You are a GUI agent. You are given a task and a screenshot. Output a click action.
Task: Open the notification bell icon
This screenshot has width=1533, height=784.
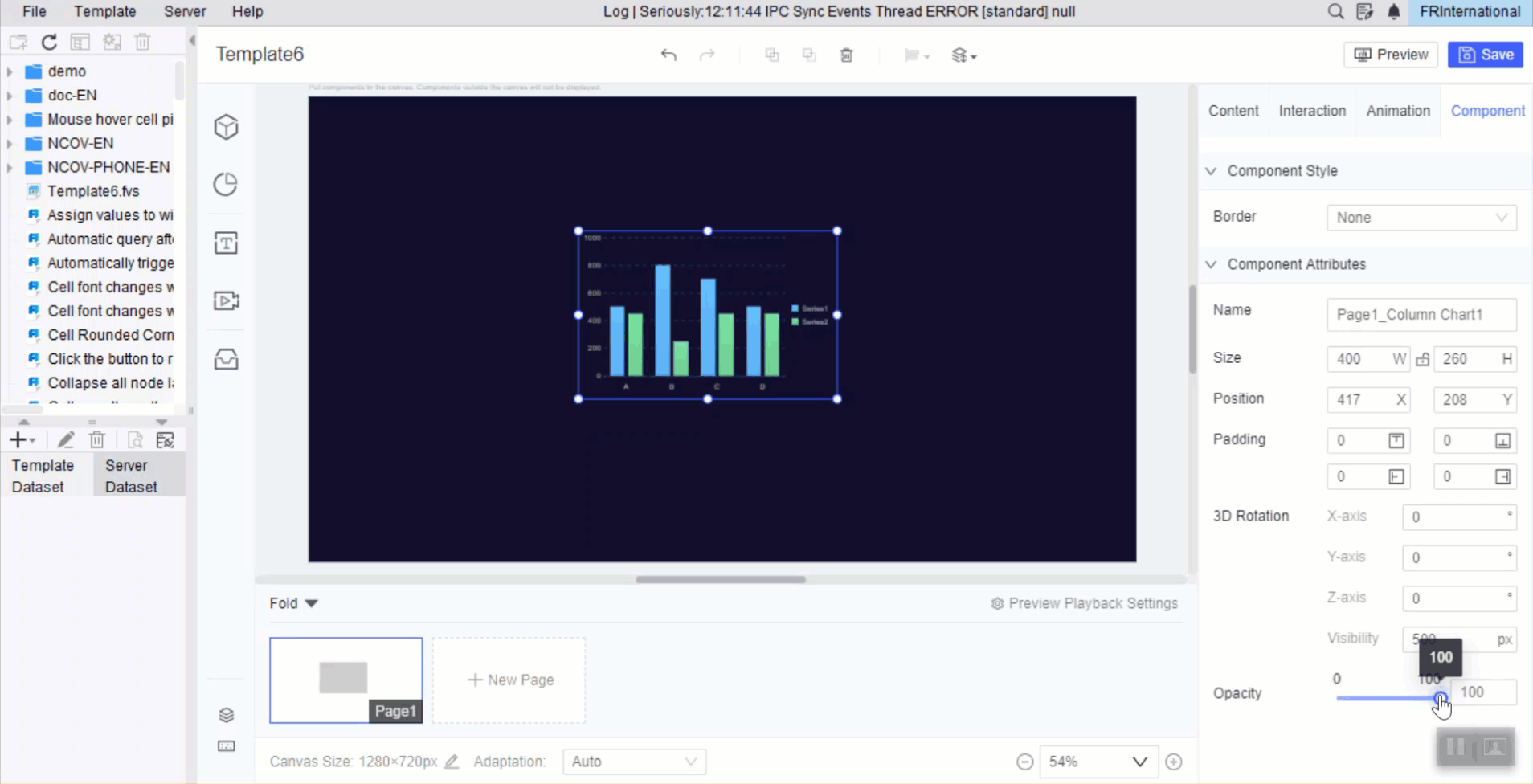coord(1394,11)
